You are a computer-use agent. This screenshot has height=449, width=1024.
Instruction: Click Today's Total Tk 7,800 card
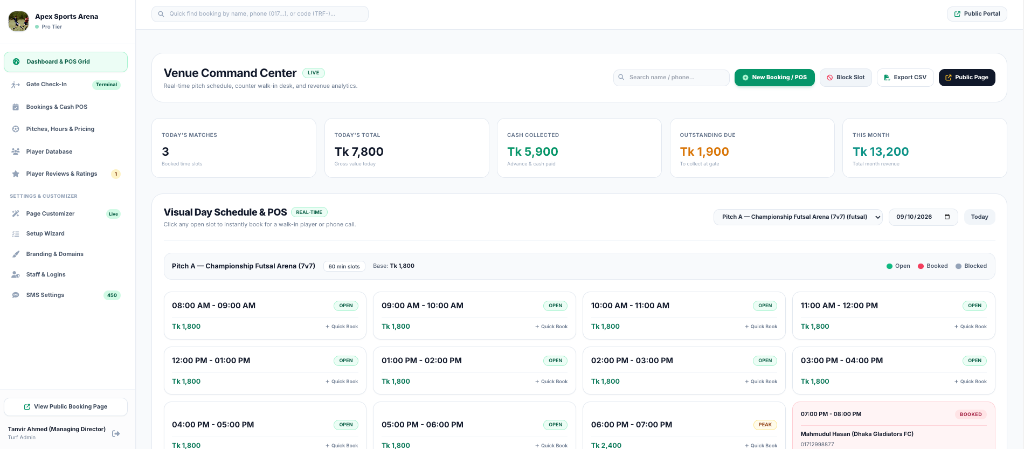[407, 148]
